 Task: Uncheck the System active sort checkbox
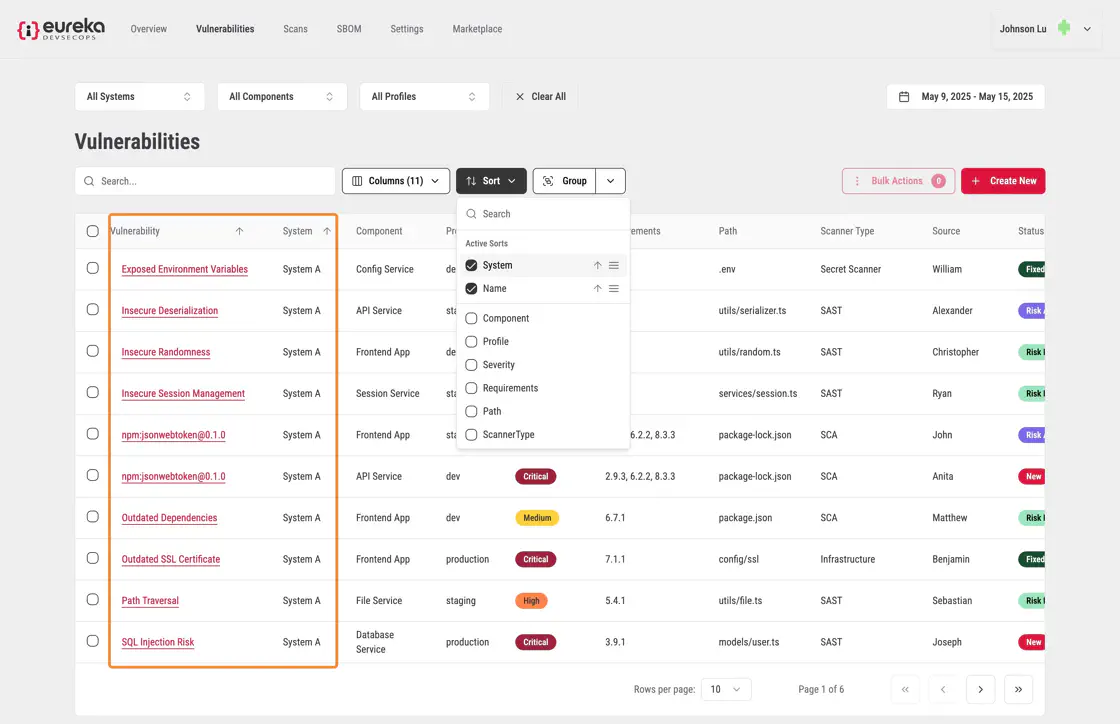coord(471,266)
